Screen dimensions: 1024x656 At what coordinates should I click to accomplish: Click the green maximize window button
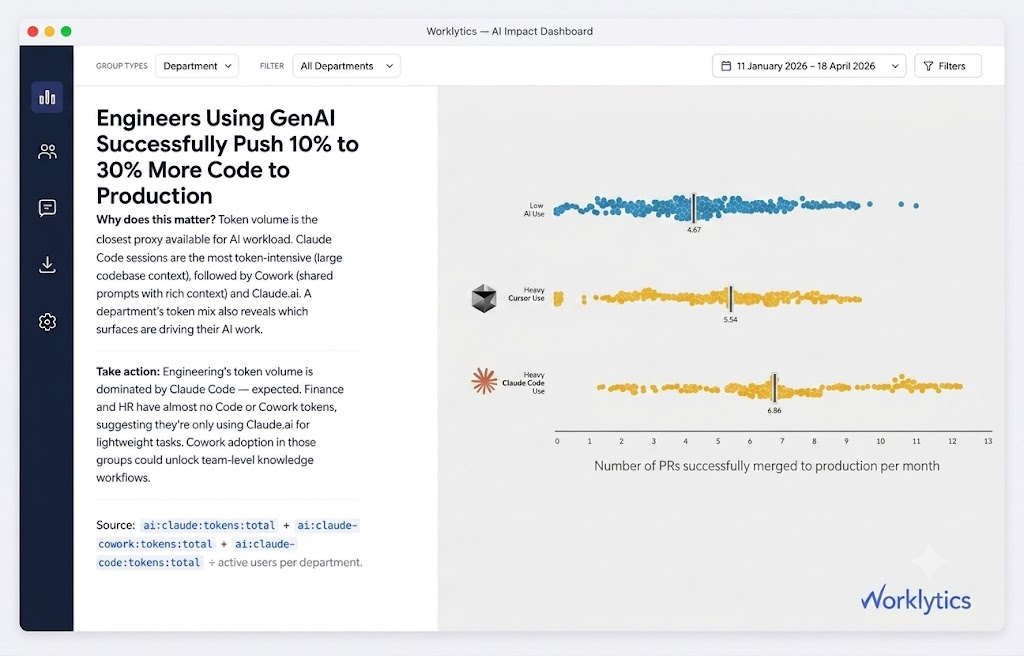coord(66,31)
